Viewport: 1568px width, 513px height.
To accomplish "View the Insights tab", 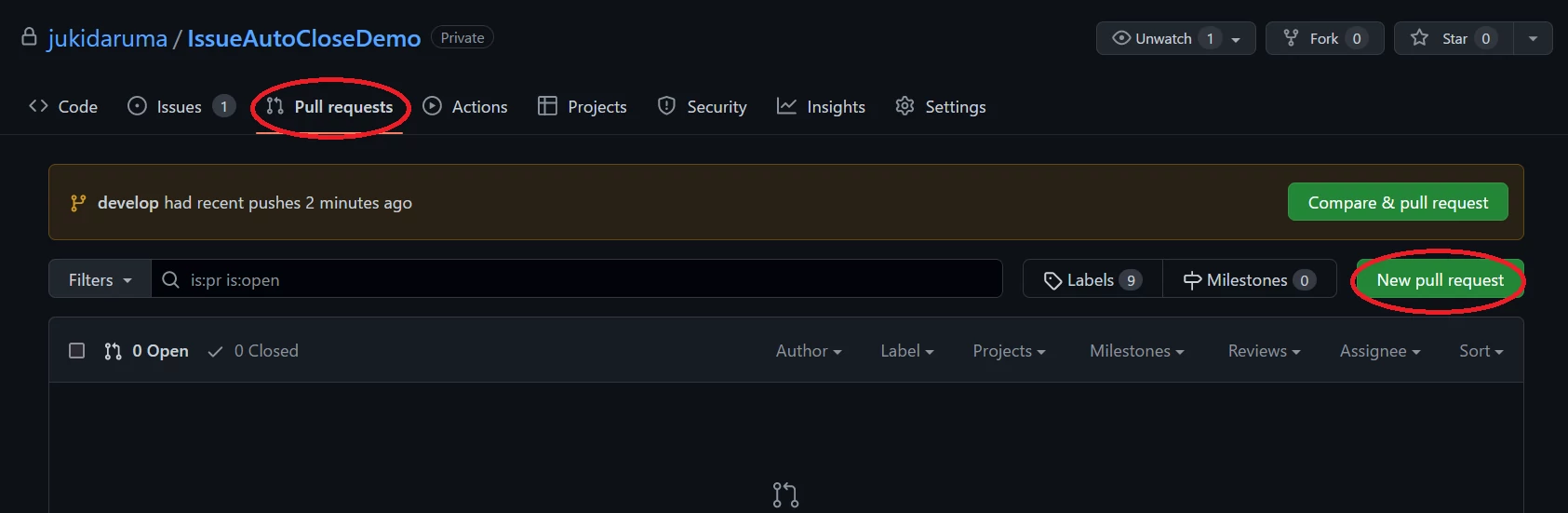I will (821, 106).
